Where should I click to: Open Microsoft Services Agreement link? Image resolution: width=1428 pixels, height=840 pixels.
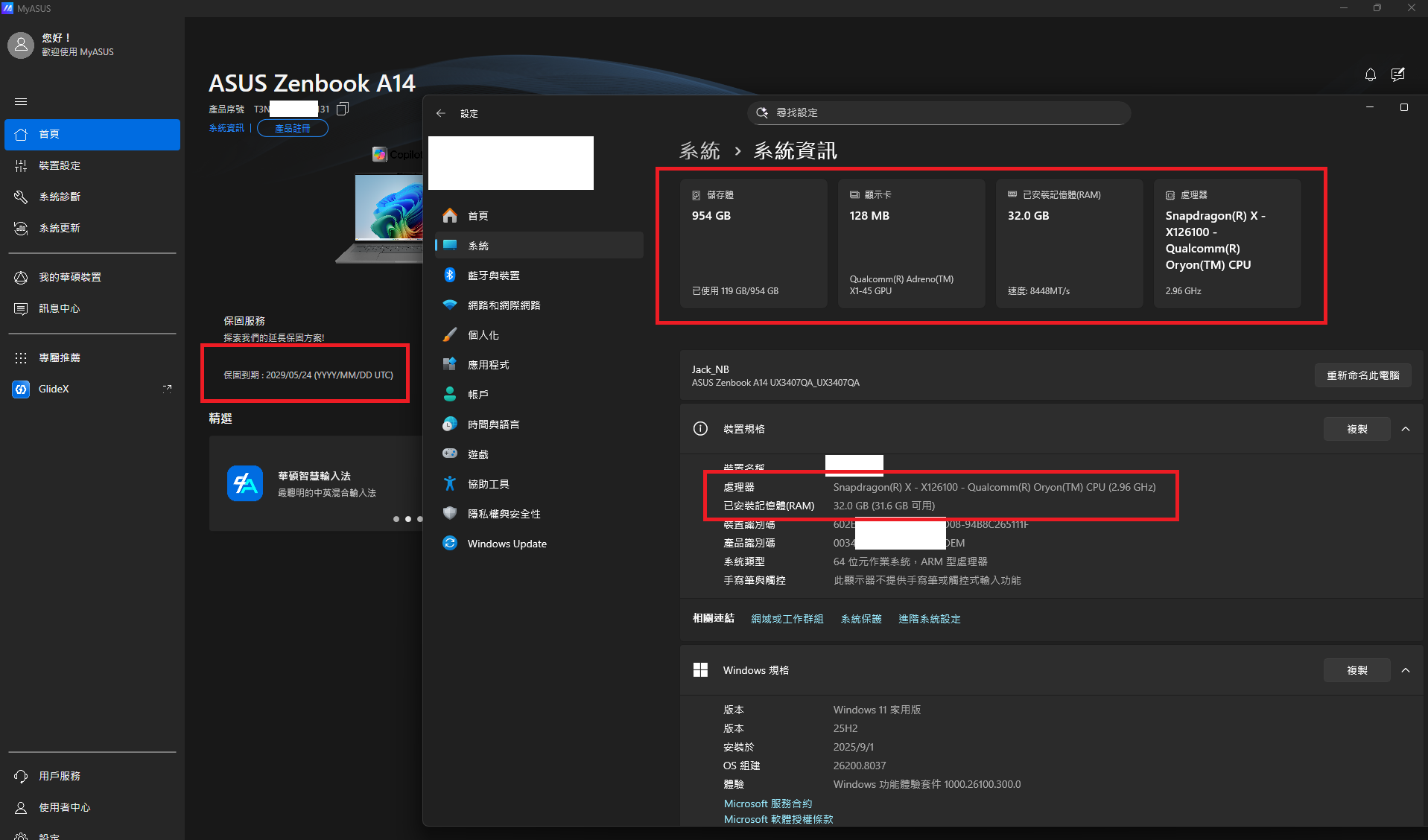tap(768, 804)
